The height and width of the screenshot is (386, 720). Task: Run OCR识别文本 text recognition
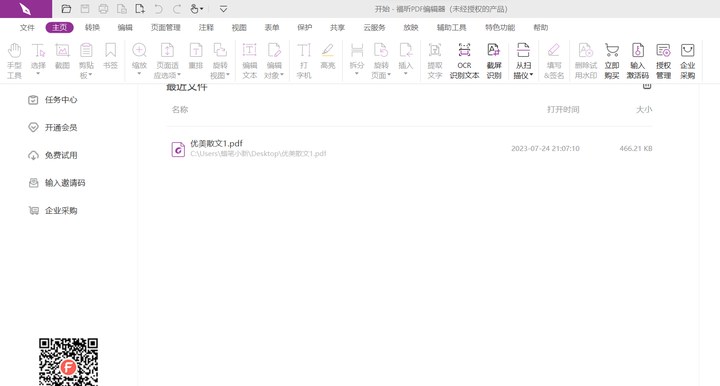pyautogui.click(x=464, y=61)
